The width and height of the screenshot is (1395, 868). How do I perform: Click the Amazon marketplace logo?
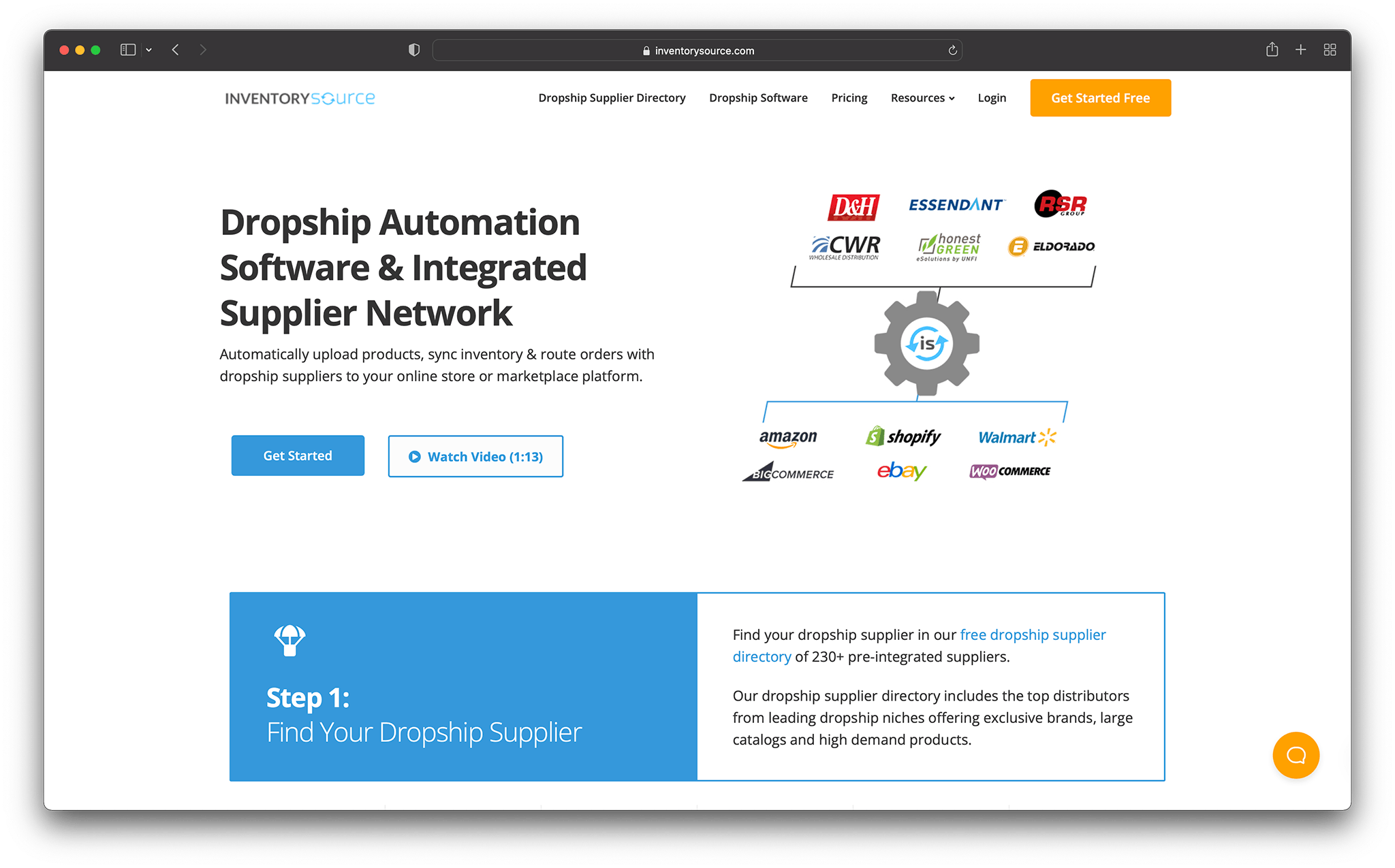tap(787, 438)
